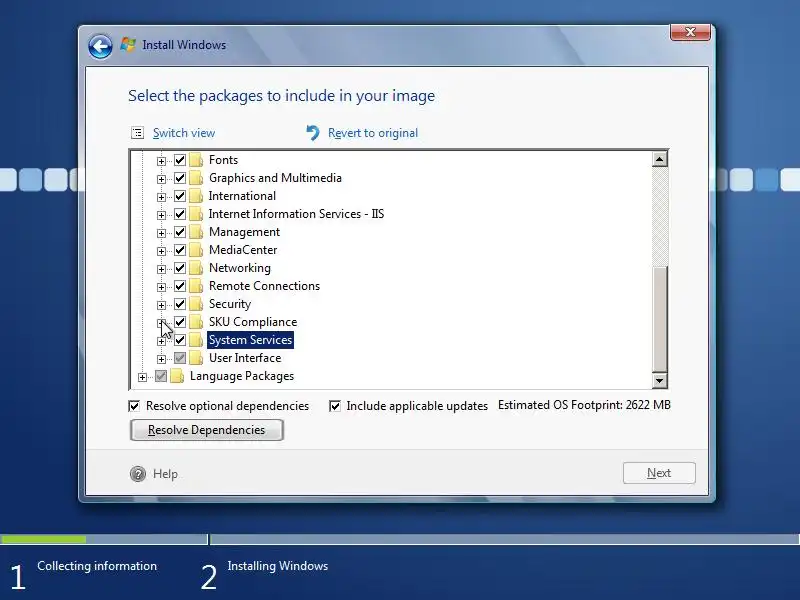
Task: Select the Language Packages tree item
Action: coord(242,376)
